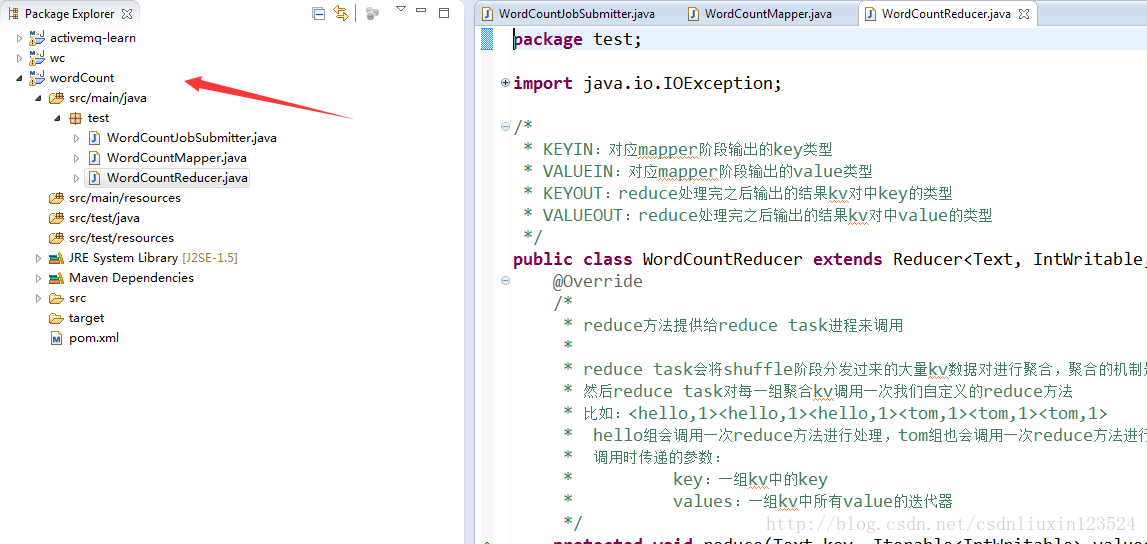Select the wordCount project icon

(37, 78)
